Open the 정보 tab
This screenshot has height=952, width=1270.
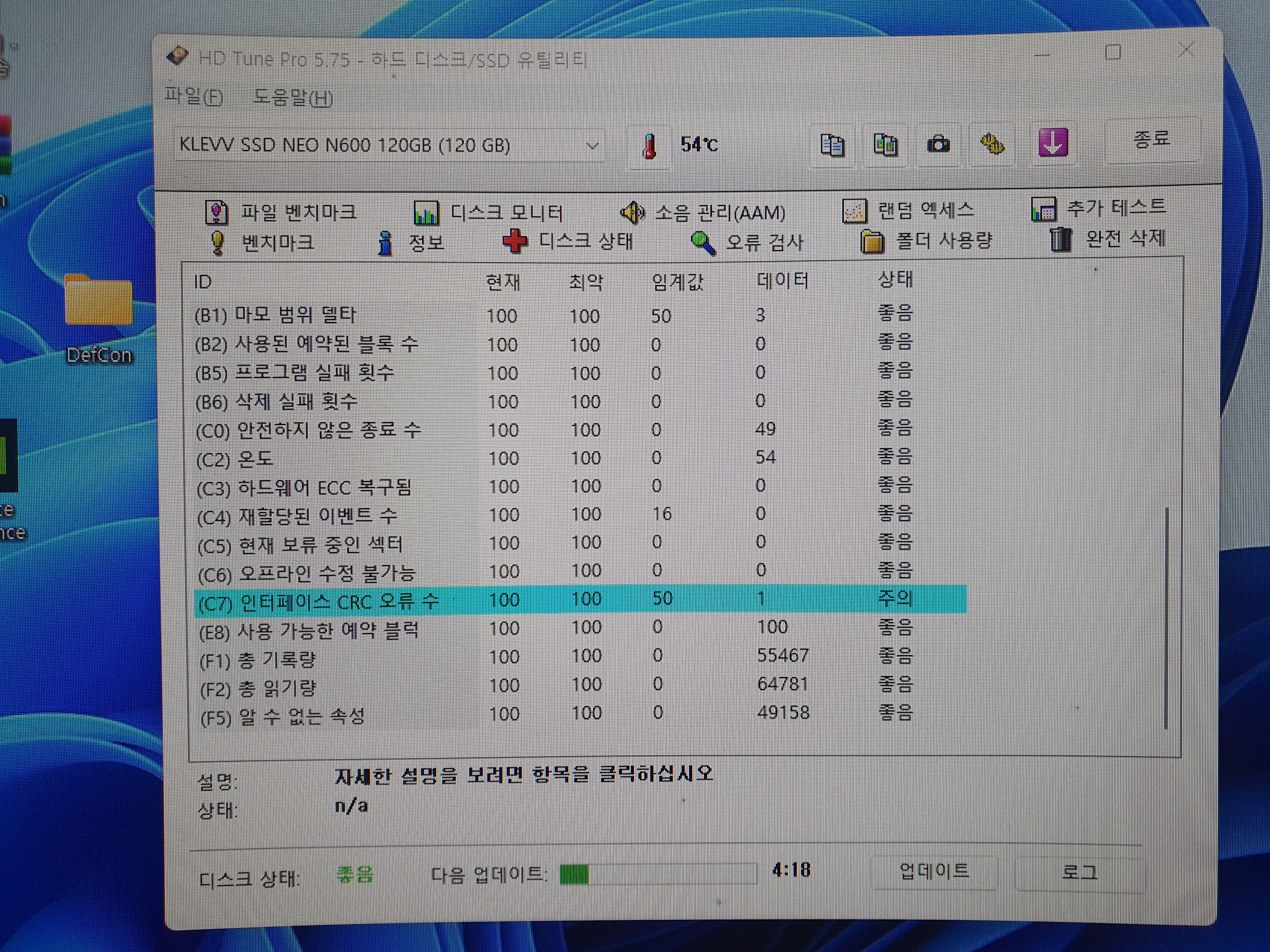point(410,243)
